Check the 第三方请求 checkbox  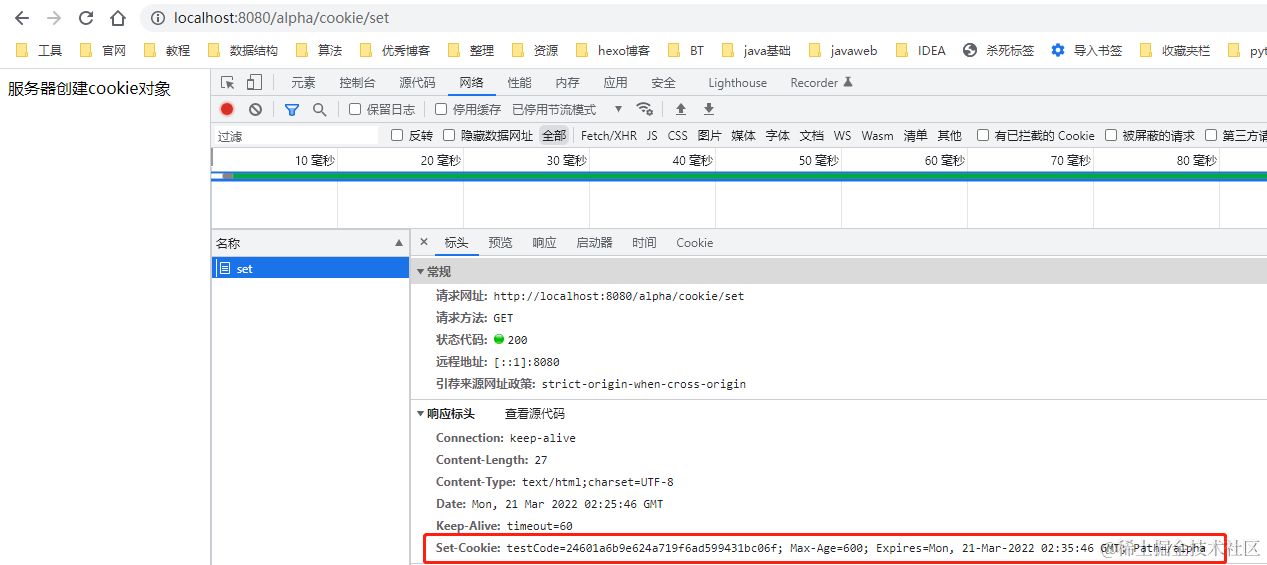(x=1211, y=135)
